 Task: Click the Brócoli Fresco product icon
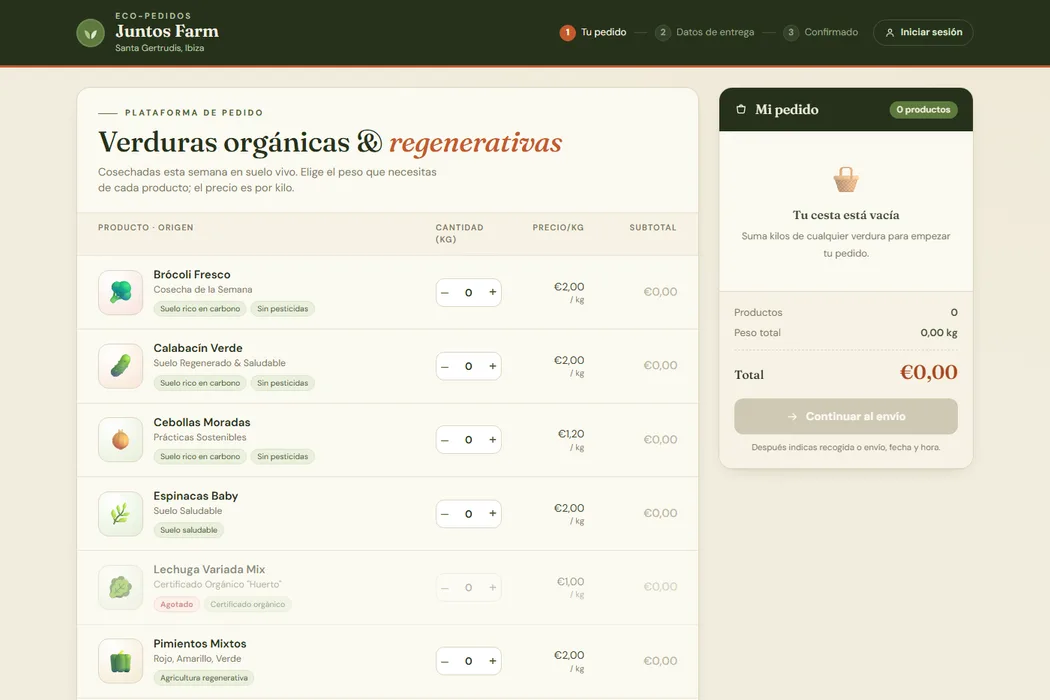pos(121,292)
